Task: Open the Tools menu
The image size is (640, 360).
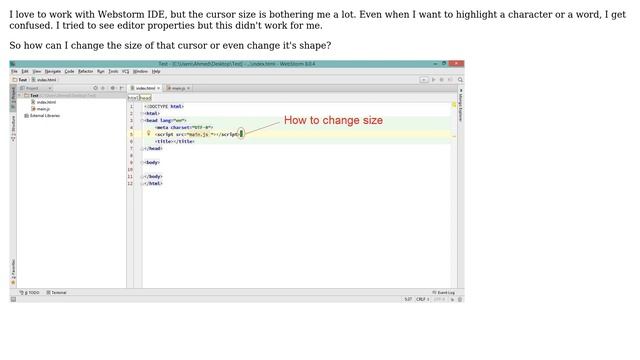Action: [x=113, y=71]
